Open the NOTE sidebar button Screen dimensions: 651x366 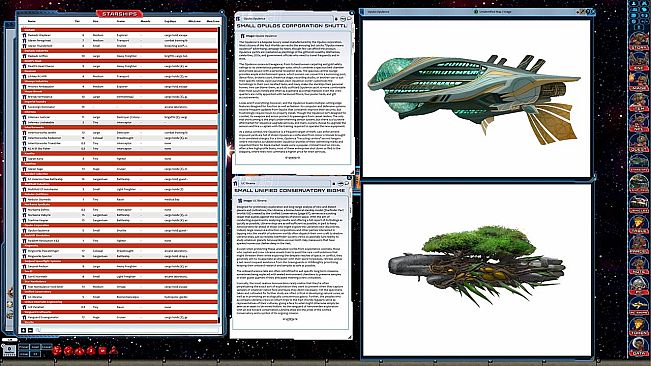639,265
